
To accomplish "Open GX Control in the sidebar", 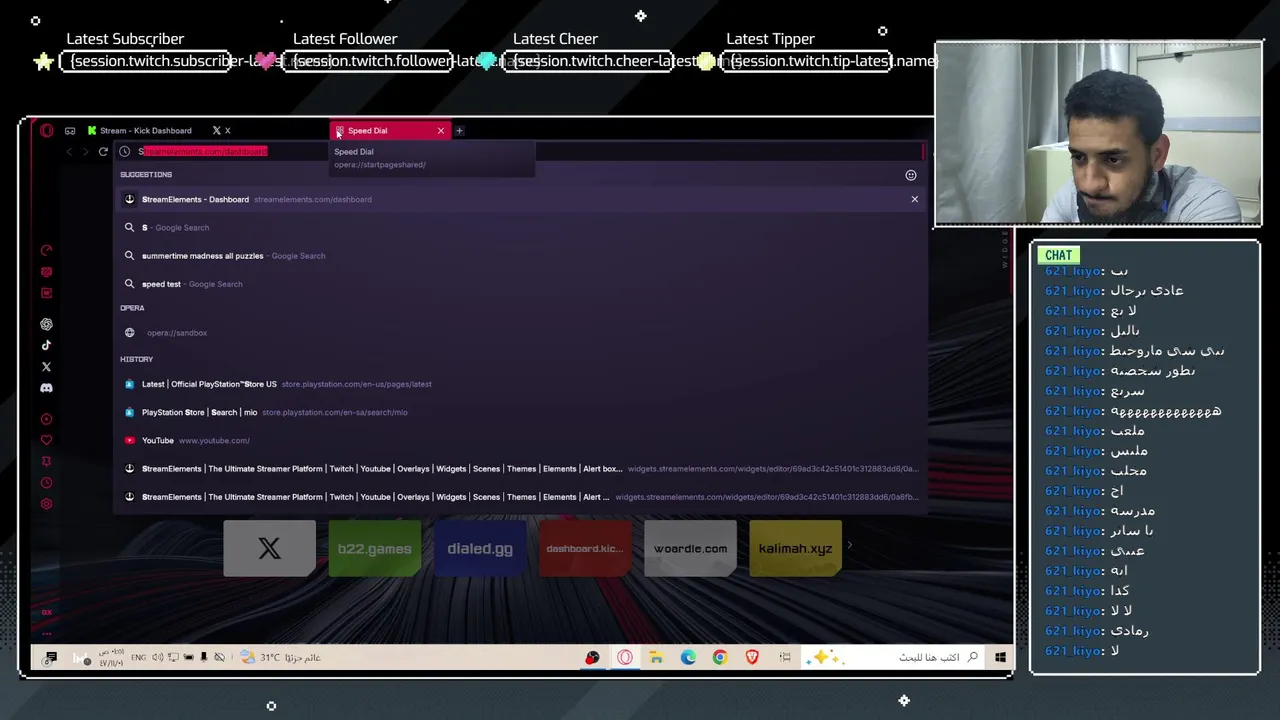I will [46, 250].
